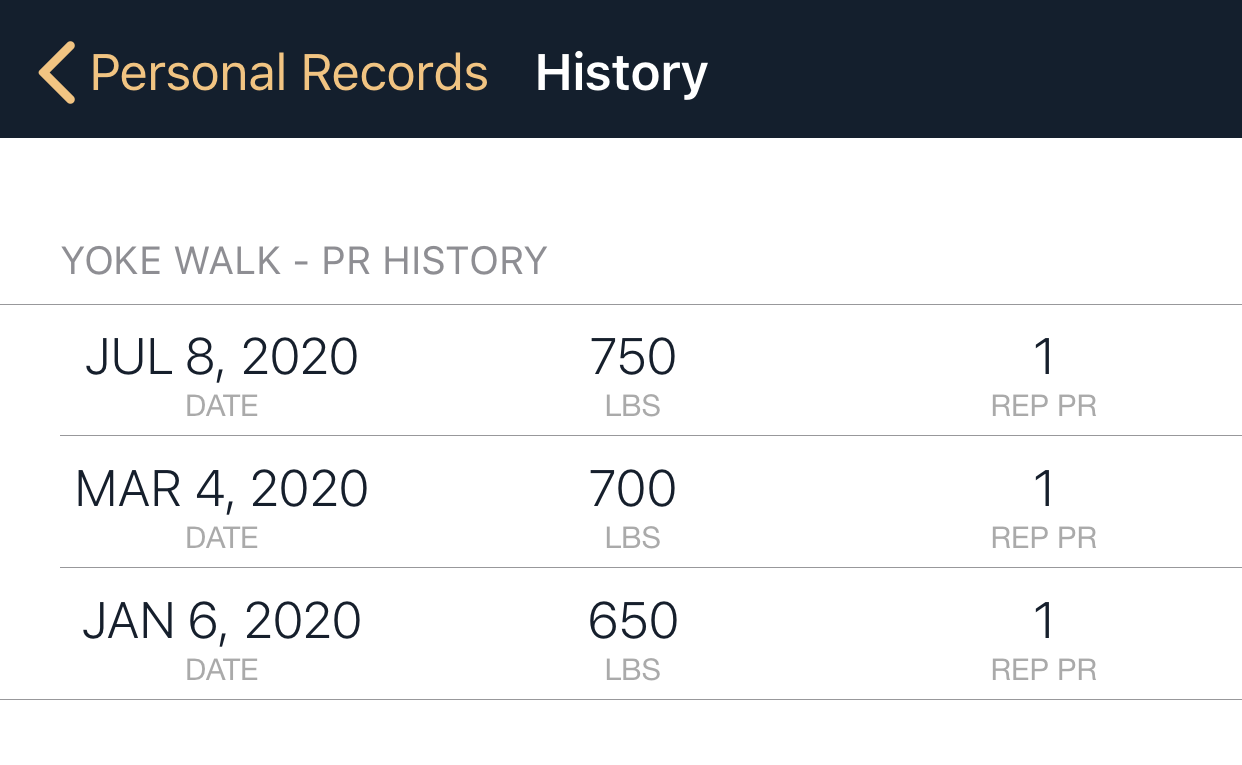
Task: Tap the 700 LBS weight value
Action: [x=634, y=489]
